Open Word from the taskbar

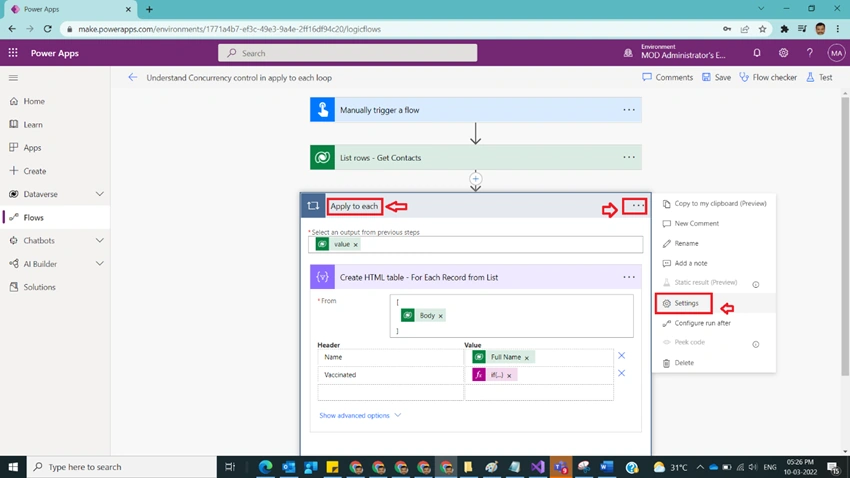pyautogui.click(x=607, y=467)
